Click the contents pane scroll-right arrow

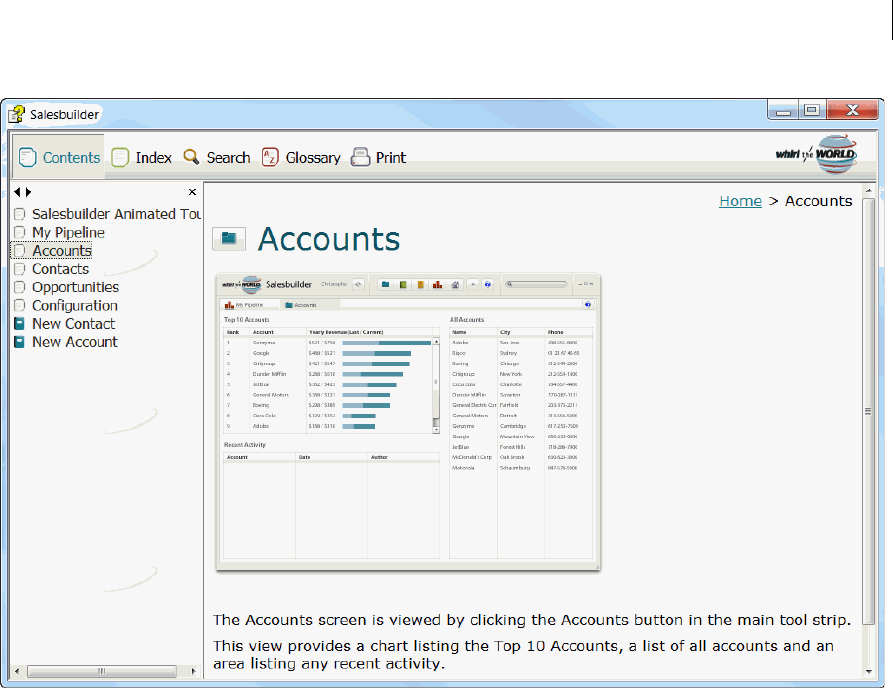194,671
